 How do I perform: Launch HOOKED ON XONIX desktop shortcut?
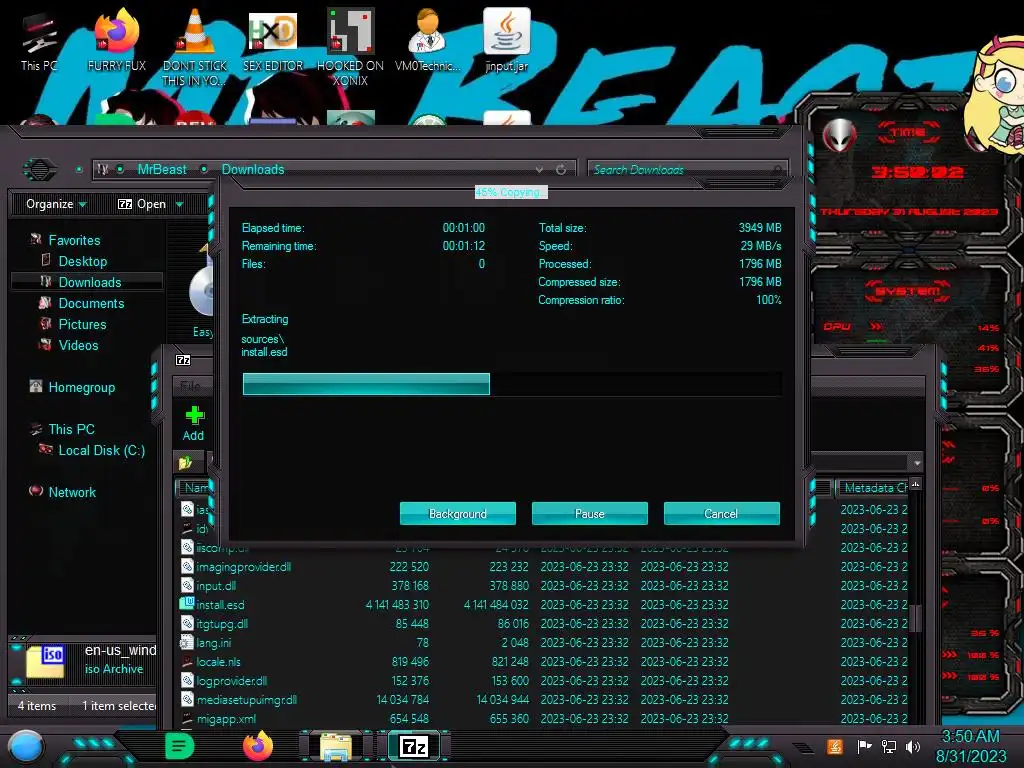pyautogui.click(x=350, y=47)
